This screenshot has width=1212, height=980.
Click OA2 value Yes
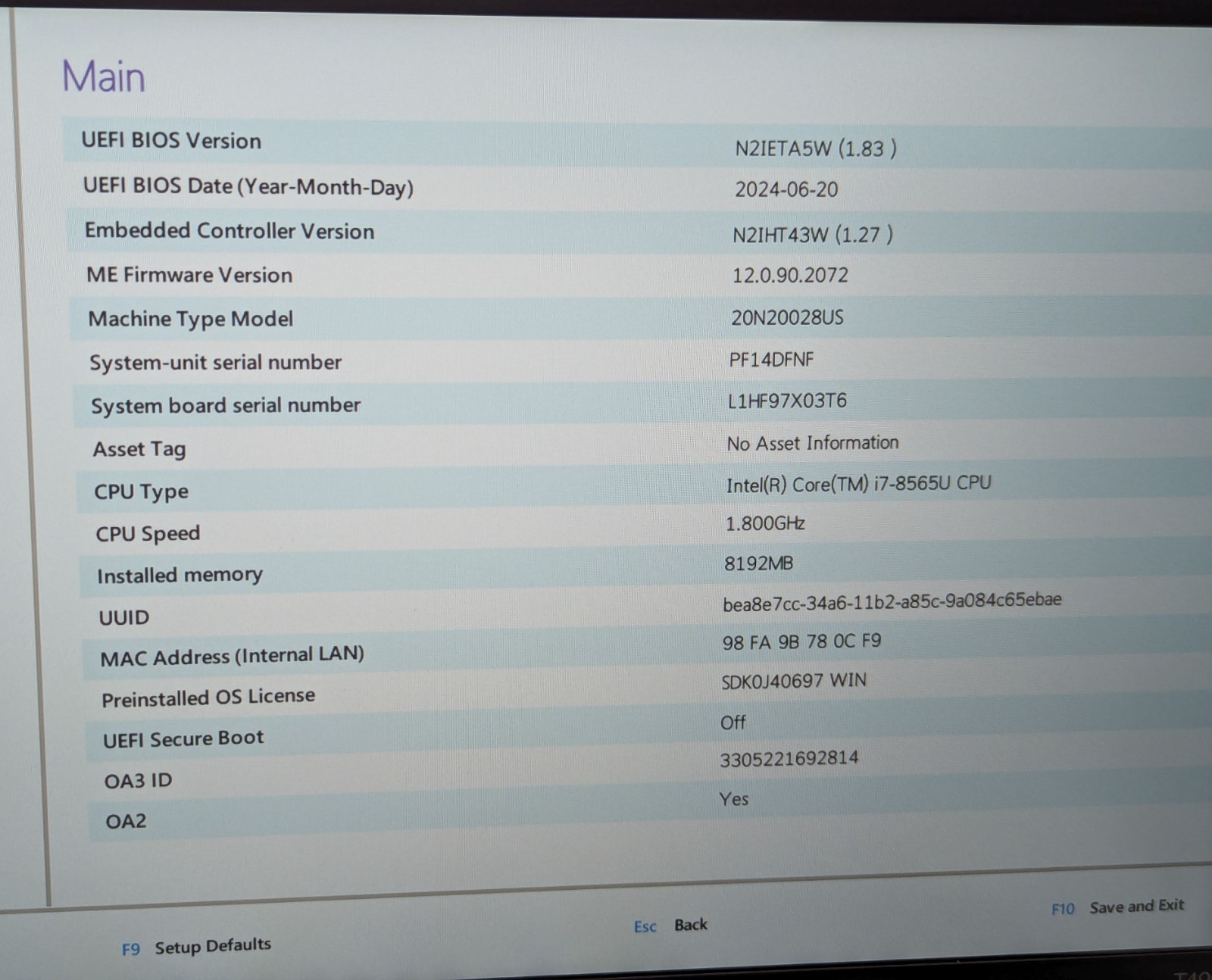pyautogui.click(x=733, y=800)
